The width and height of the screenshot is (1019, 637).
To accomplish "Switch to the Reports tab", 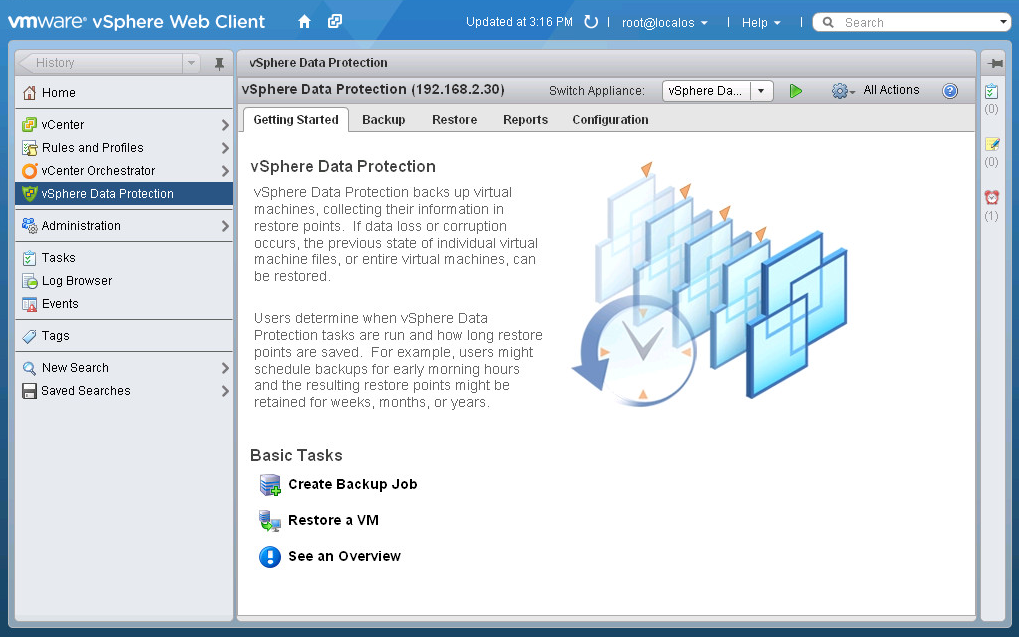I will click(x=525, y=120).
